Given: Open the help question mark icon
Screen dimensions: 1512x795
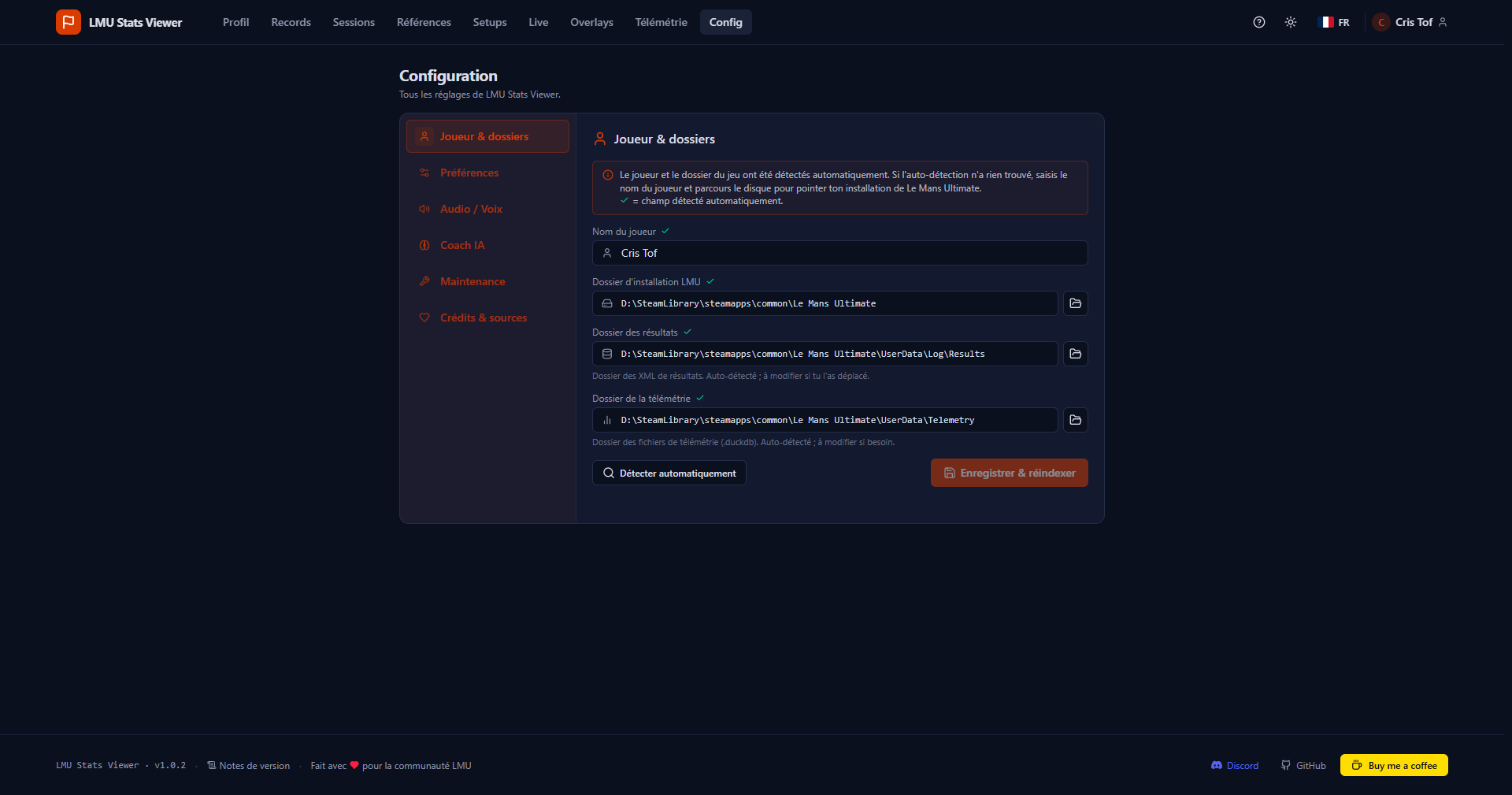Looking at the screenshot, I should pyautogui.click(x=1259, y=22).
